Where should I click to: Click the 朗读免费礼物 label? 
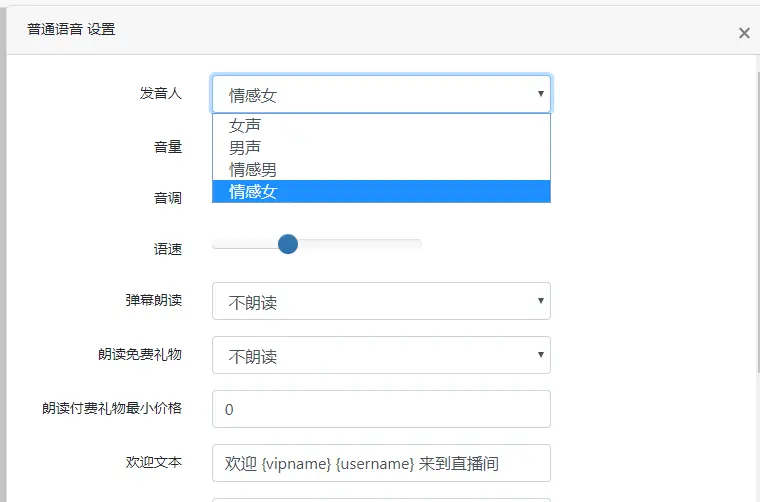pos(140,354)
